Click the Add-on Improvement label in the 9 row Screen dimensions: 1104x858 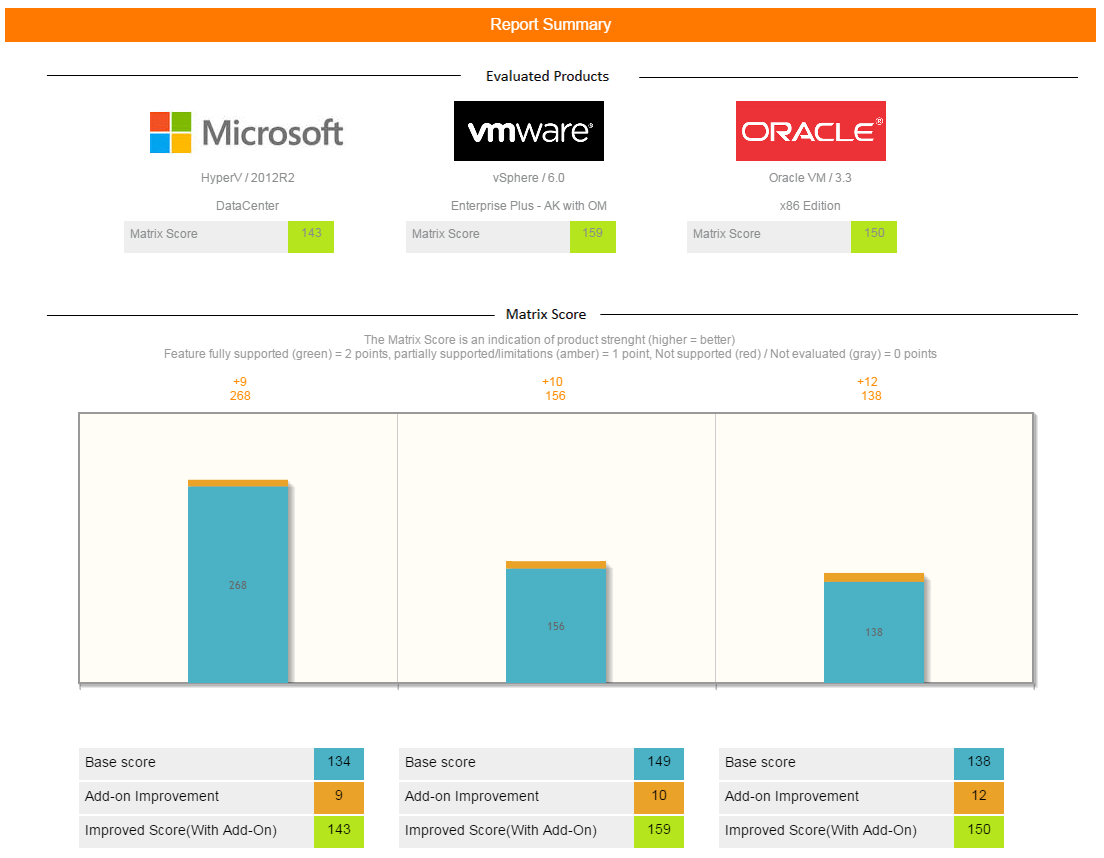tap(152, 796)
